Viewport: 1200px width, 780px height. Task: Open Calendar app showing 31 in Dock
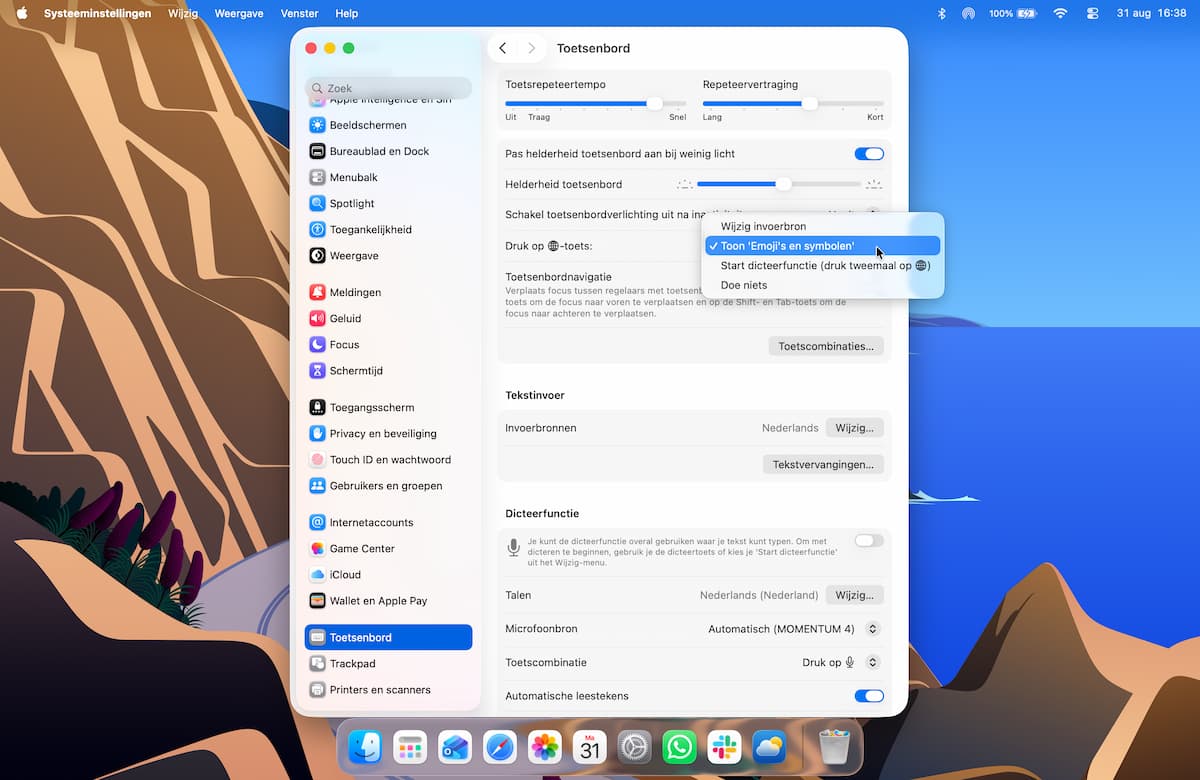(590, 746)
